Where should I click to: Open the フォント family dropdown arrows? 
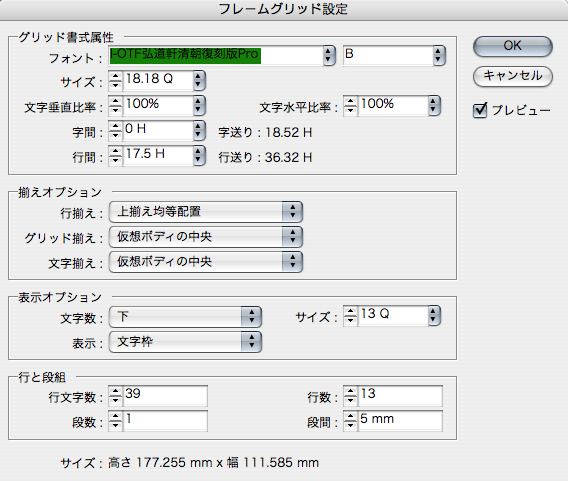click(329, 55)
